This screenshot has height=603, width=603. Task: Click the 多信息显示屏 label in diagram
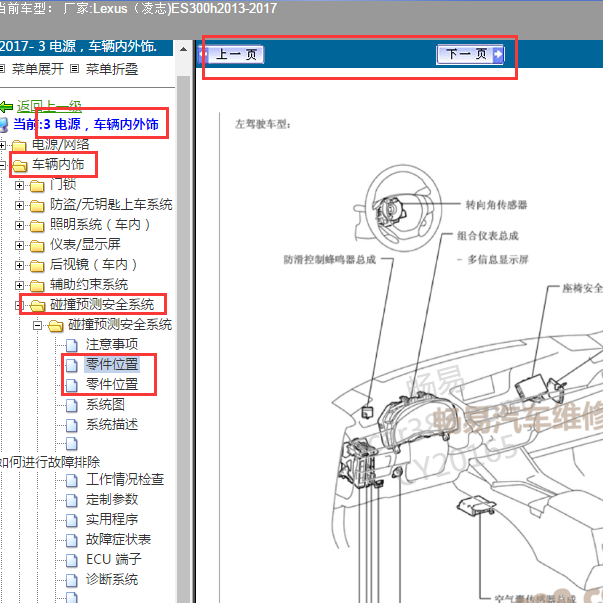click(x=498, y=260)
